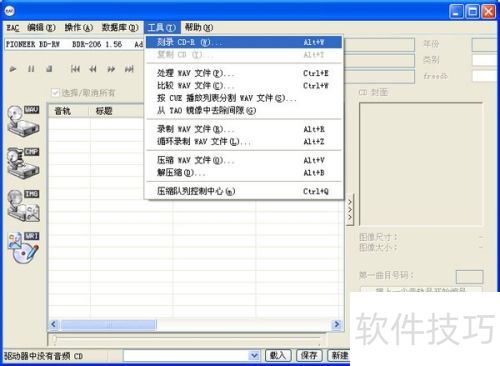Click the WRI write CD icon
500x366 pixels.
coord(23,248)
